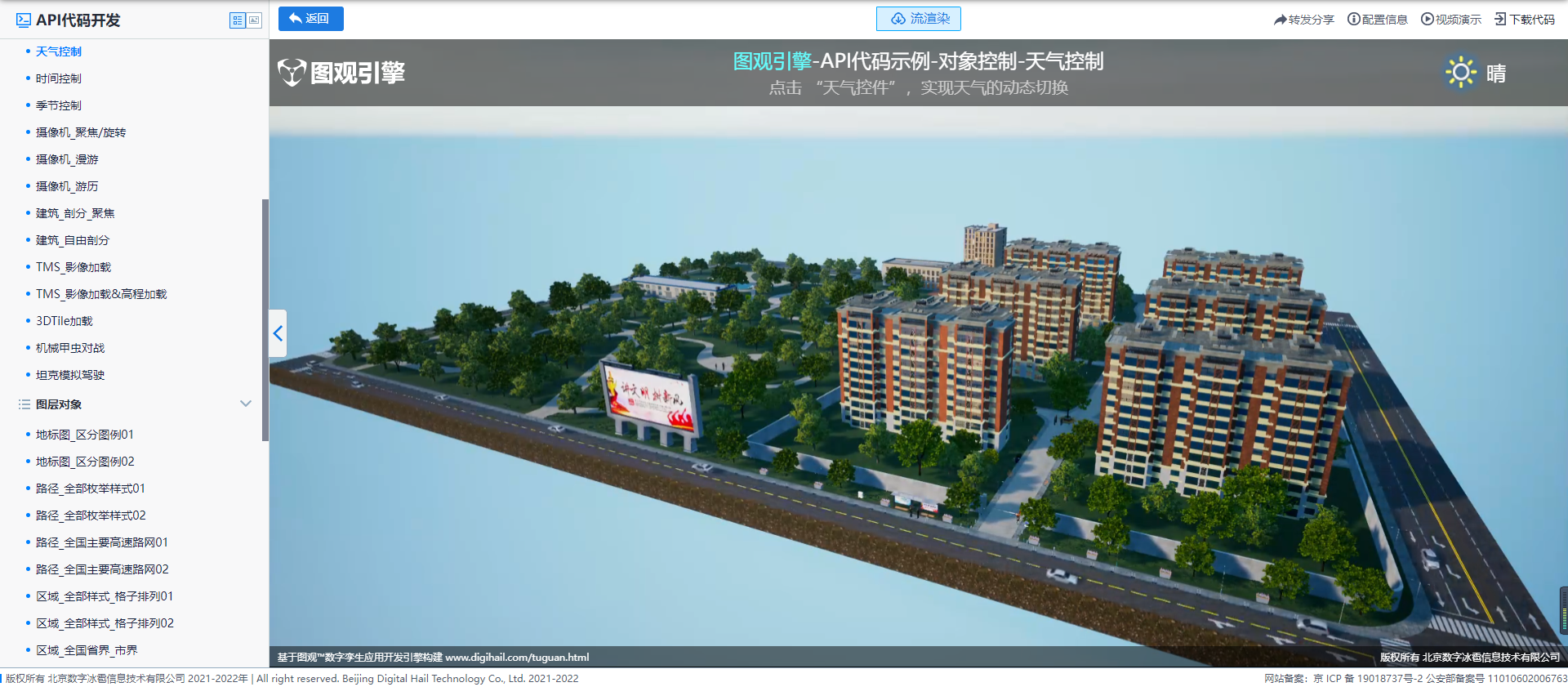The width and height of the screenshot is (1568, 687).
Task: Open 区域_全部样式_格子排列02 item
Action: (x=105, y=623)
